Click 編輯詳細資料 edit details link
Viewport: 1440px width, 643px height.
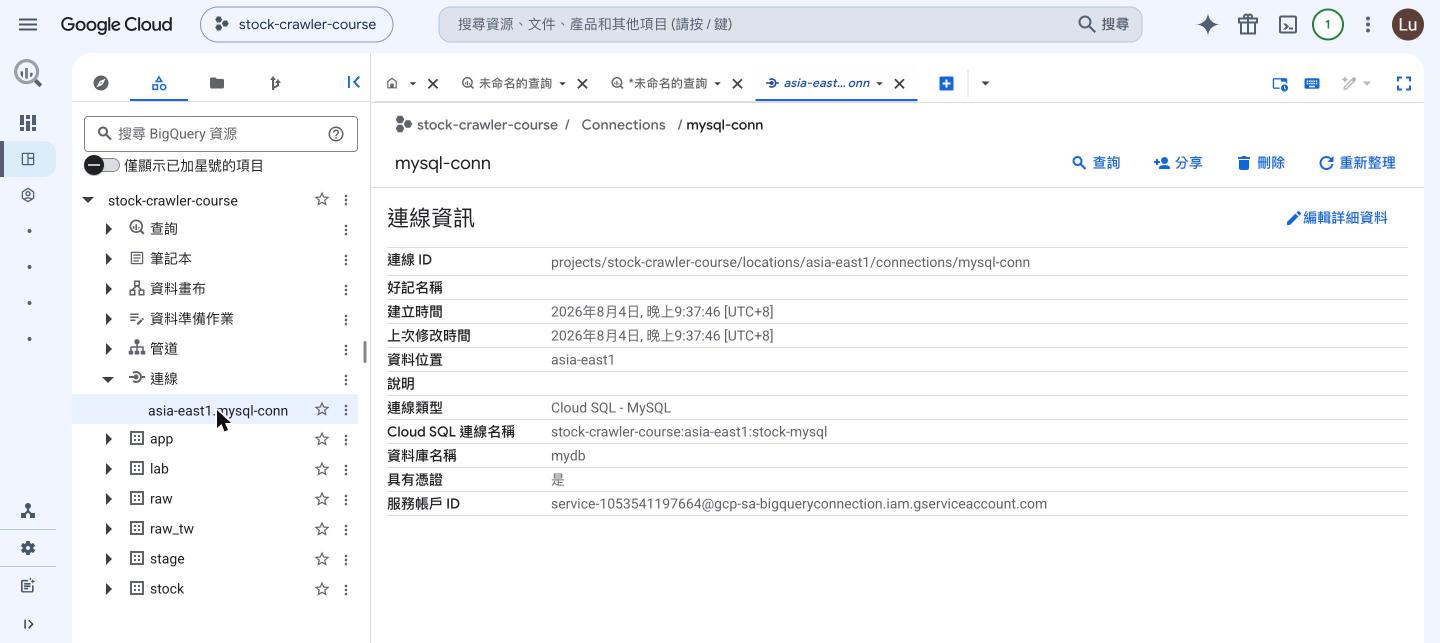click(1337, 218)
